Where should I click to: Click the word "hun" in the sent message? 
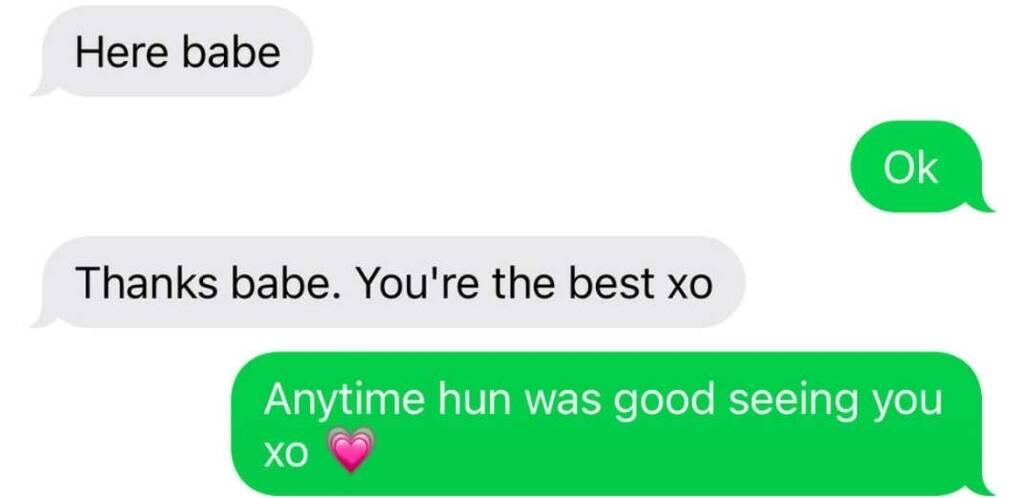[475, 401]
